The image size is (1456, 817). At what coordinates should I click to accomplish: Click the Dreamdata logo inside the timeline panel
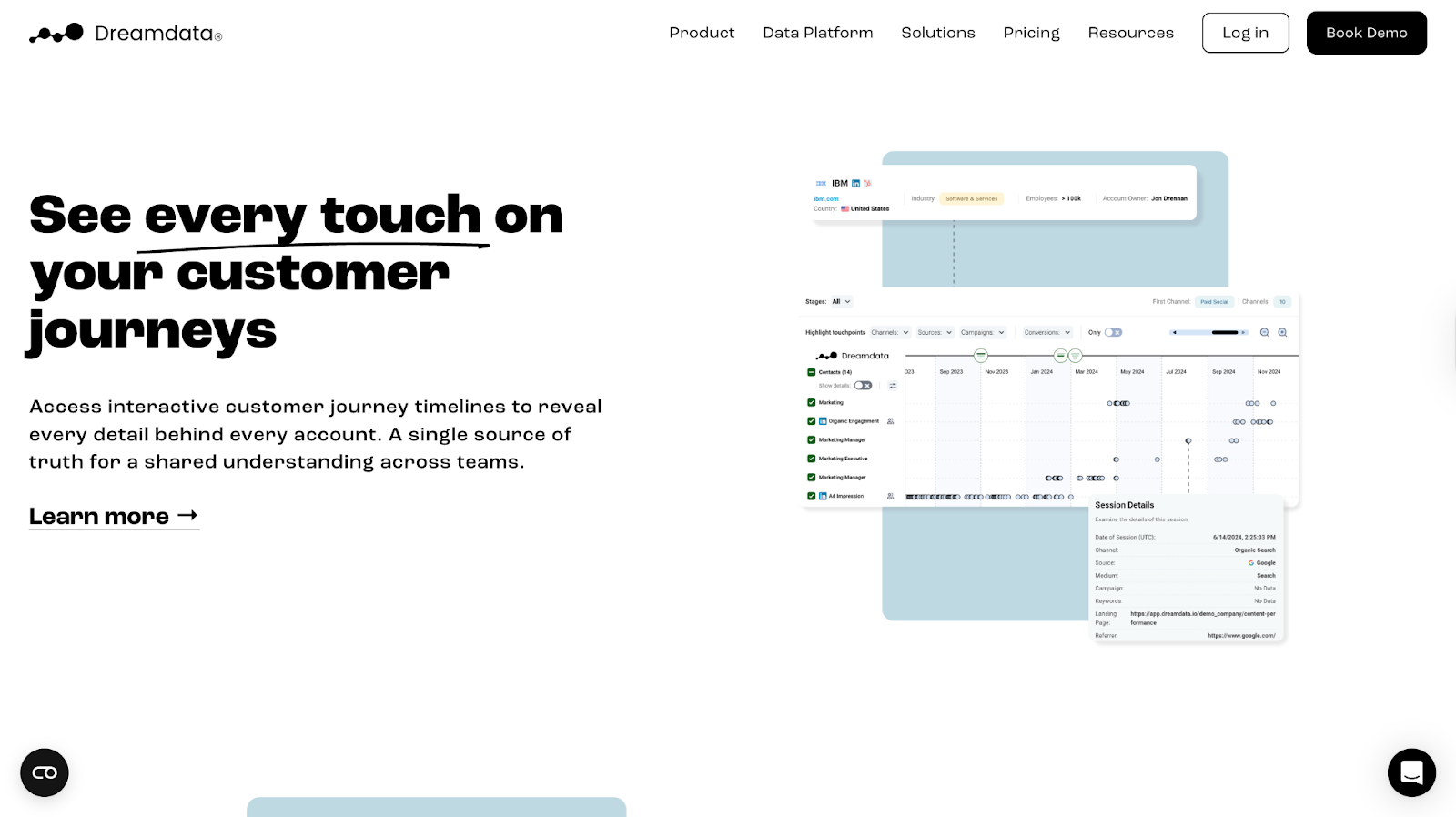tap(853, 356)
